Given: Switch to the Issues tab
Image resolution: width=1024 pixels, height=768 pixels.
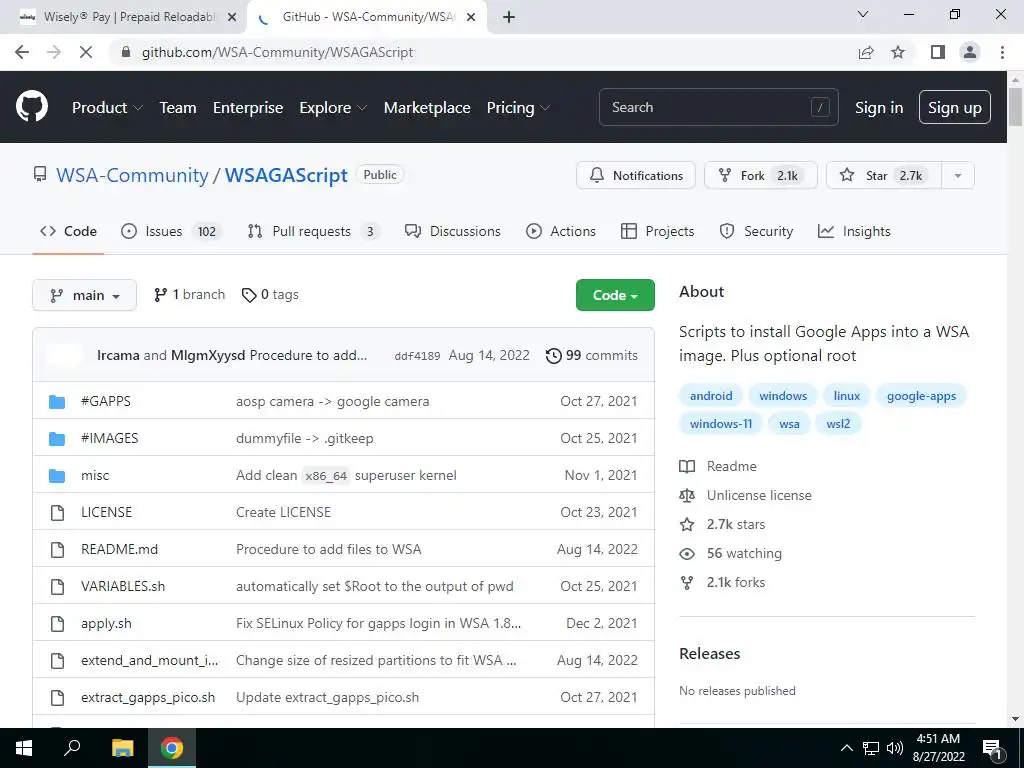Looking at the screenshot, I should [x=172, y=231].
